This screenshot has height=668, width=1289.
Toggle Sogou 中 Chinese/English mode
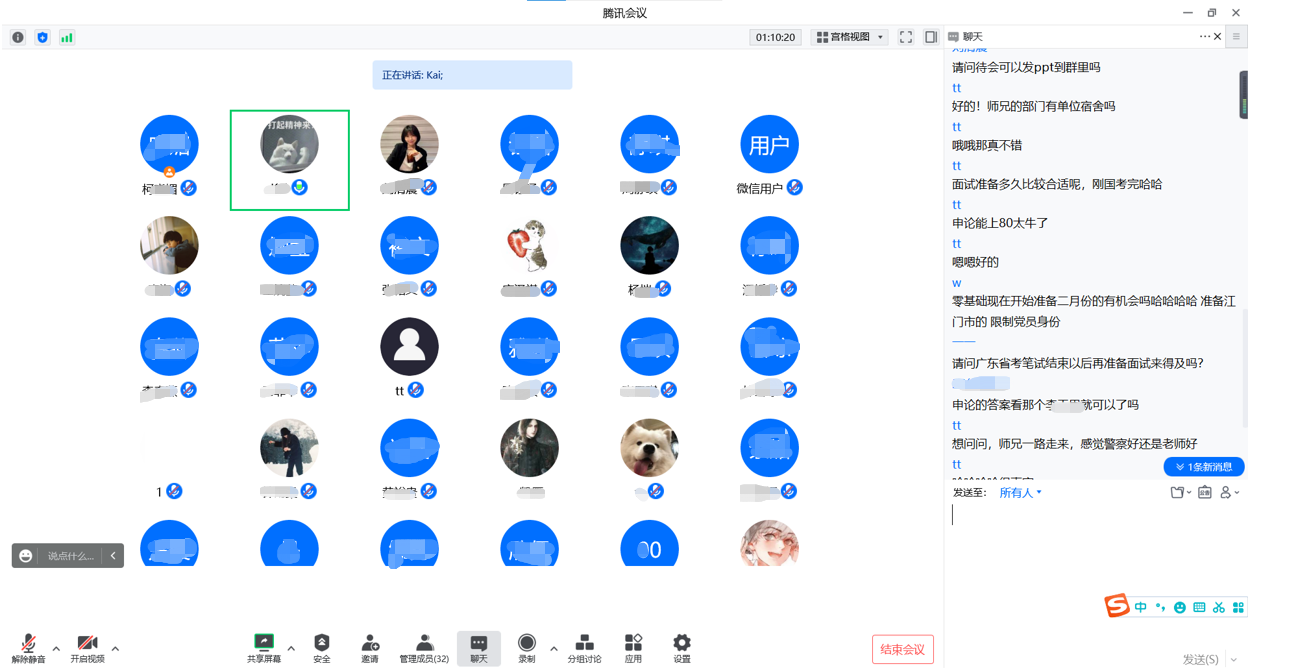tap(1140, 607)
